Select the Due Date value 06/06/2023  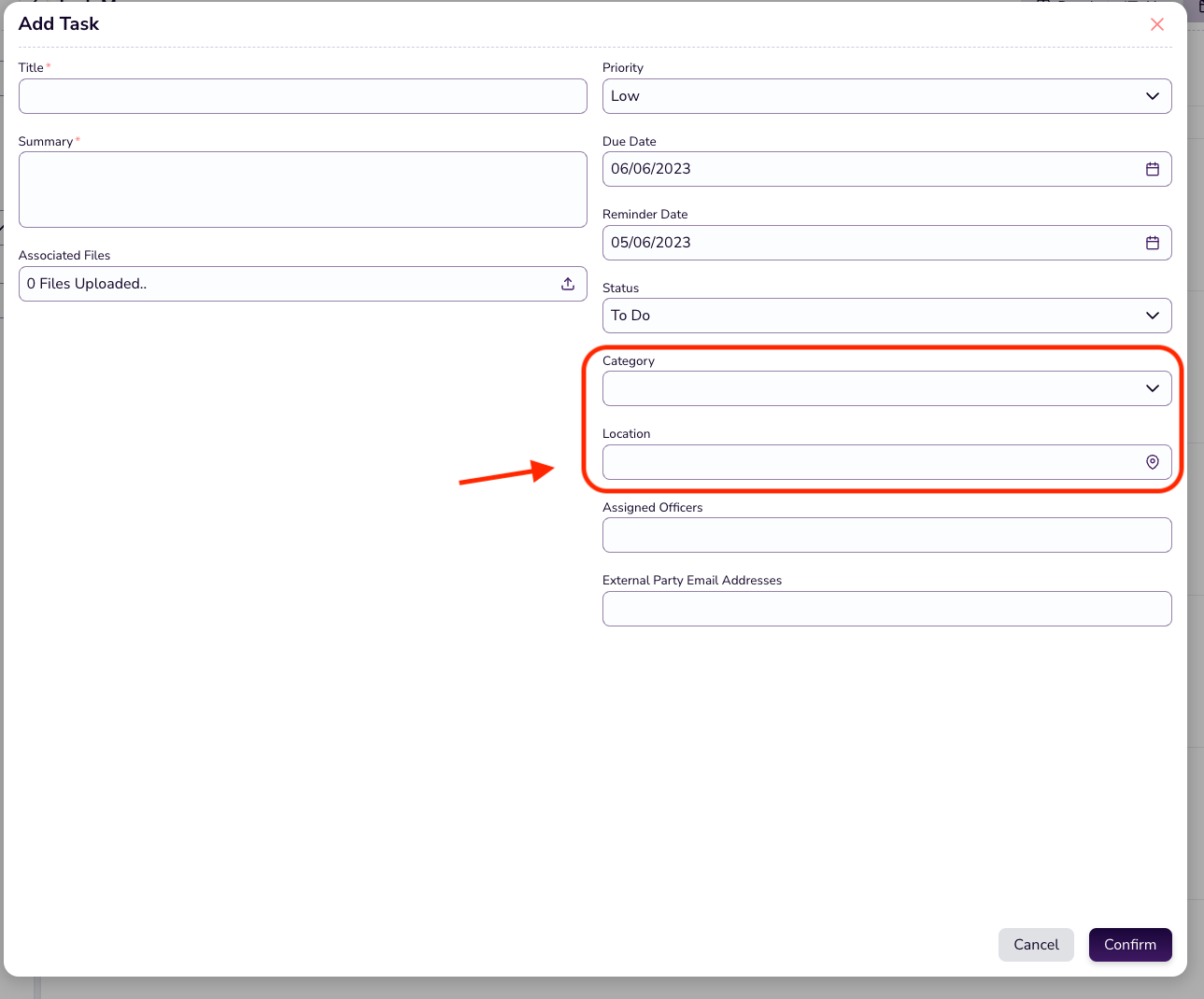coord(651,169)
